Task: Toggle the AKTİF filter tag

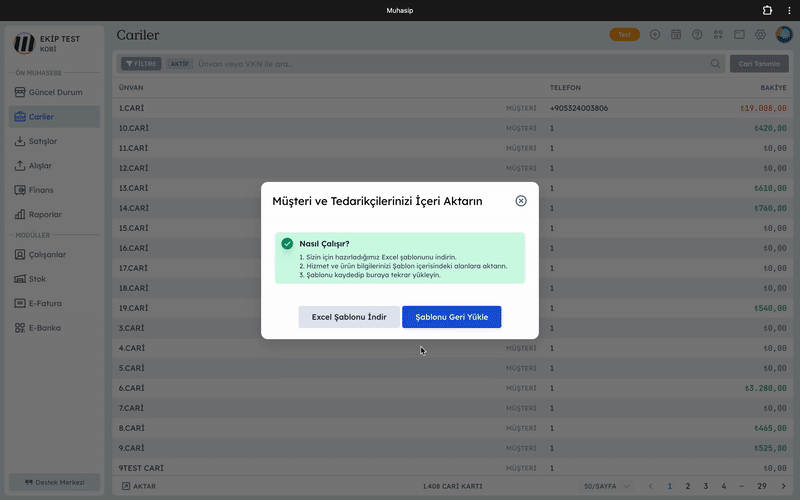Action: pyautogui.click(x=179, y=64)
